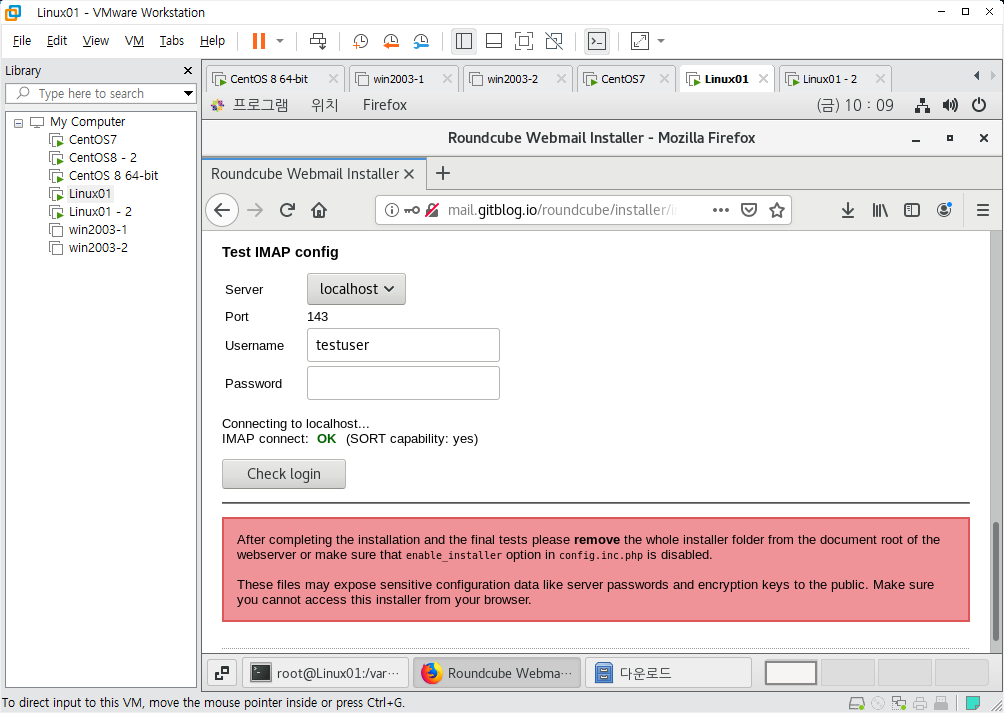Bookmark this page with star icon
Screen dimensions: 1004x713
pos(777,210)
